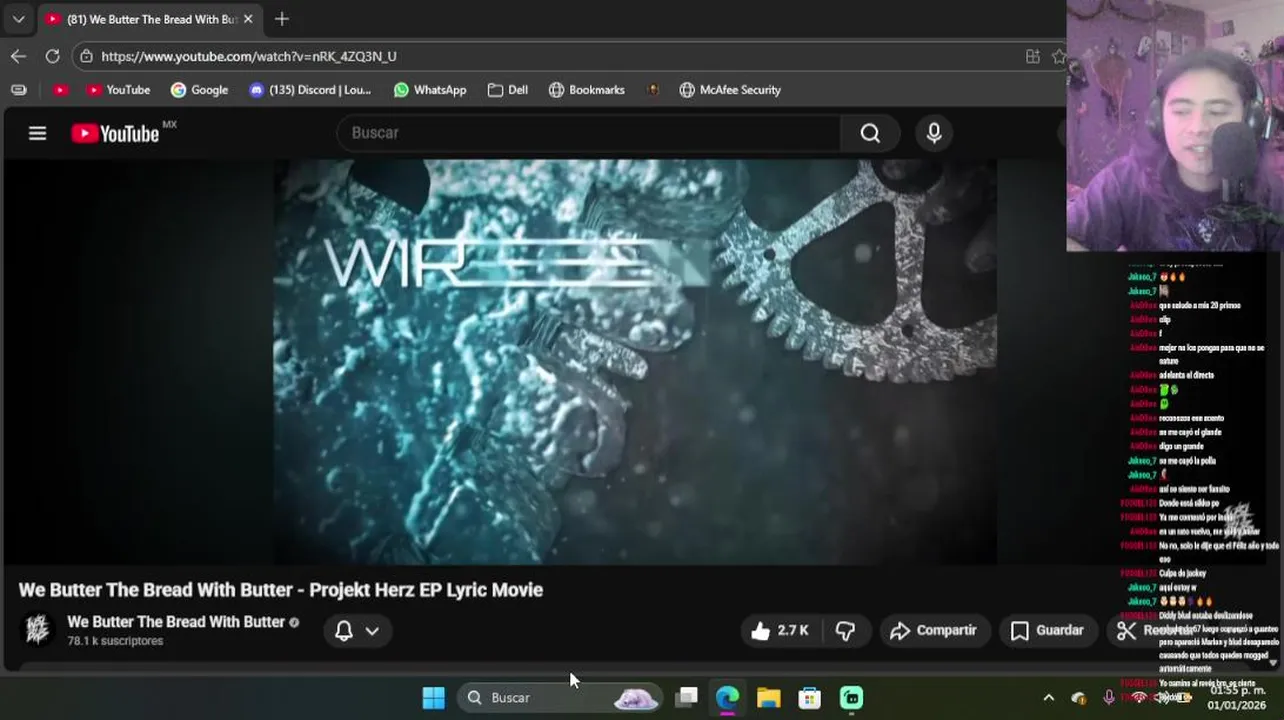View site information lock icon

point(86,56)
